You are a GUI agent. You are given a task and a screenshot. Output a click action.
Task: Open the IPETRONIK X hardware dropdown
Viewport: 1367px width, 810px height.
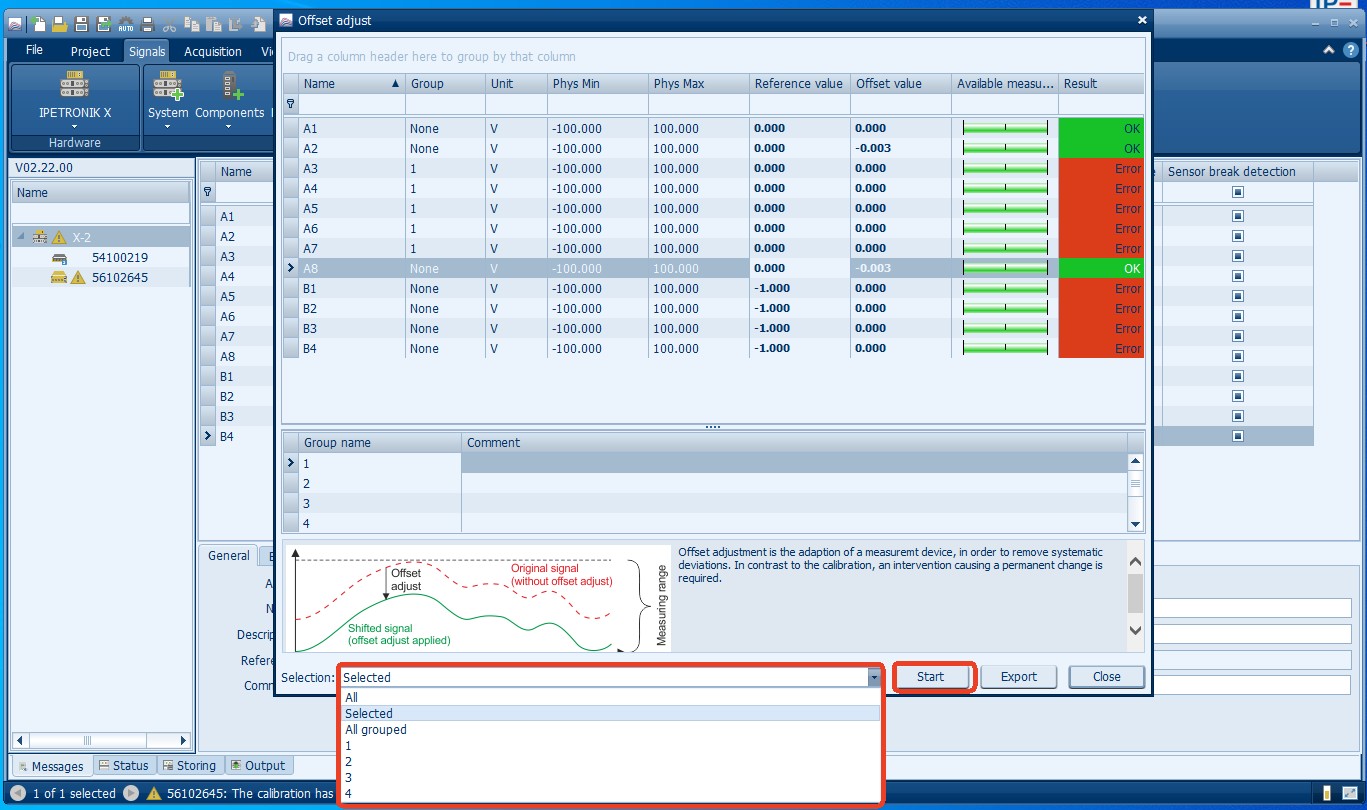click(75, 127)
